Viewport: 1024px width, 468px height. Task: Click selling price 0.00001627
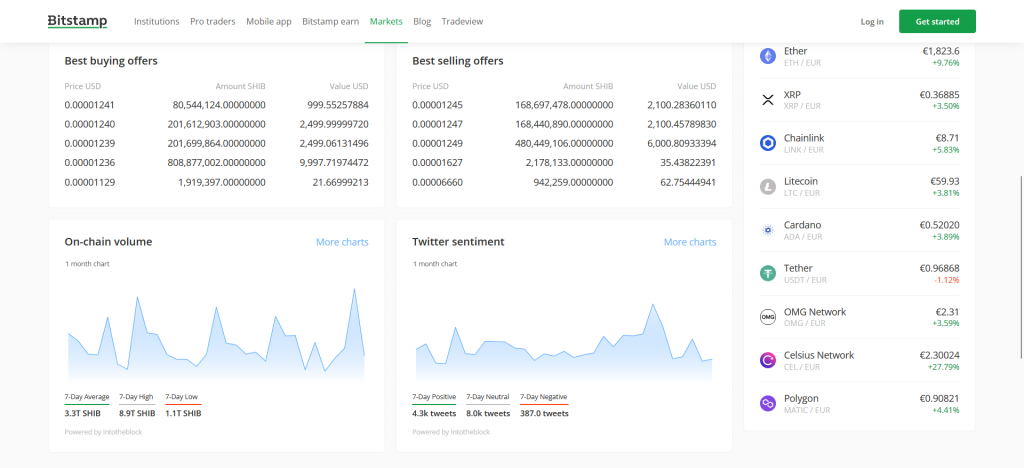click(x=438, y=163)
